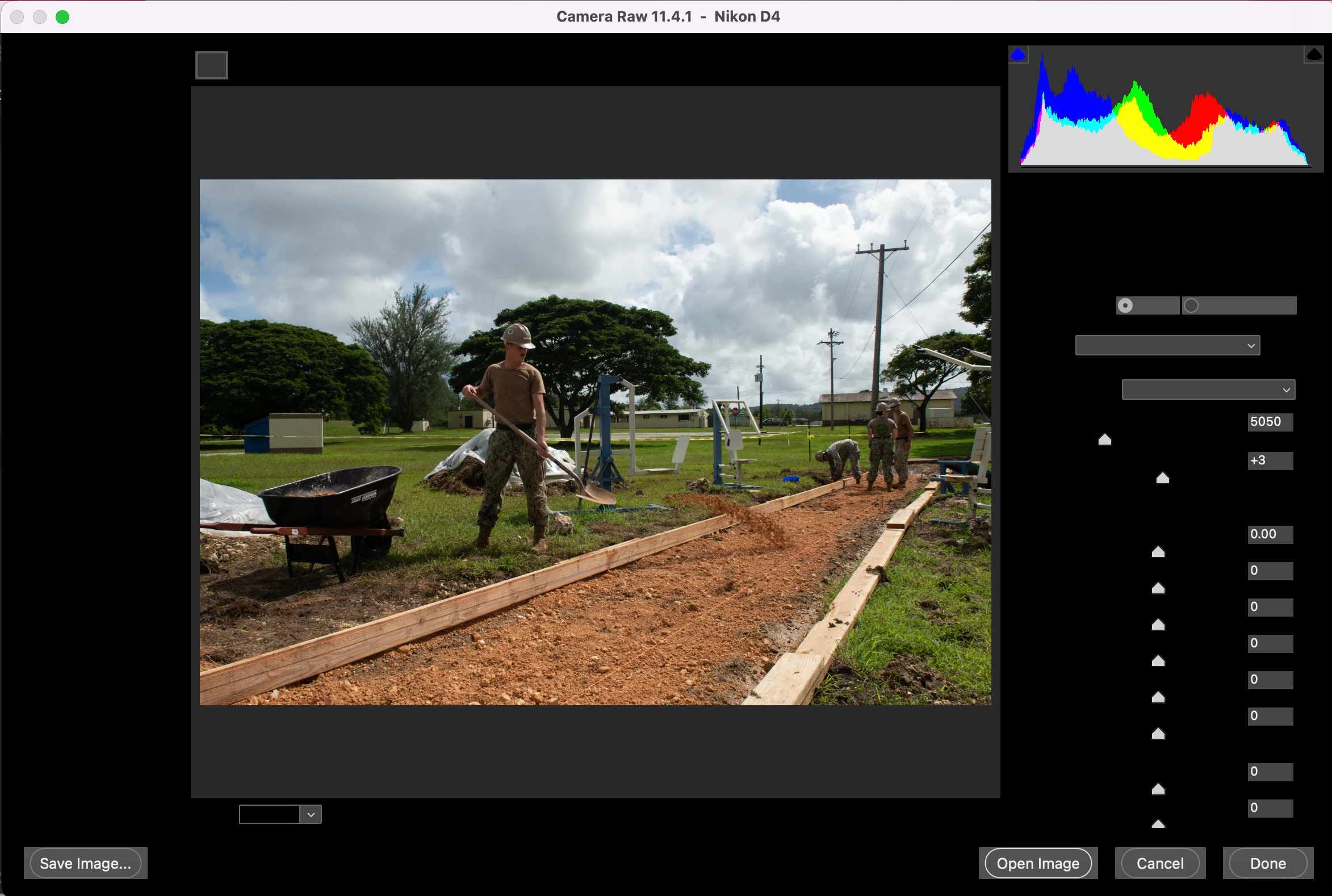Click the temperature field showing 5050

pos(1270,422)
